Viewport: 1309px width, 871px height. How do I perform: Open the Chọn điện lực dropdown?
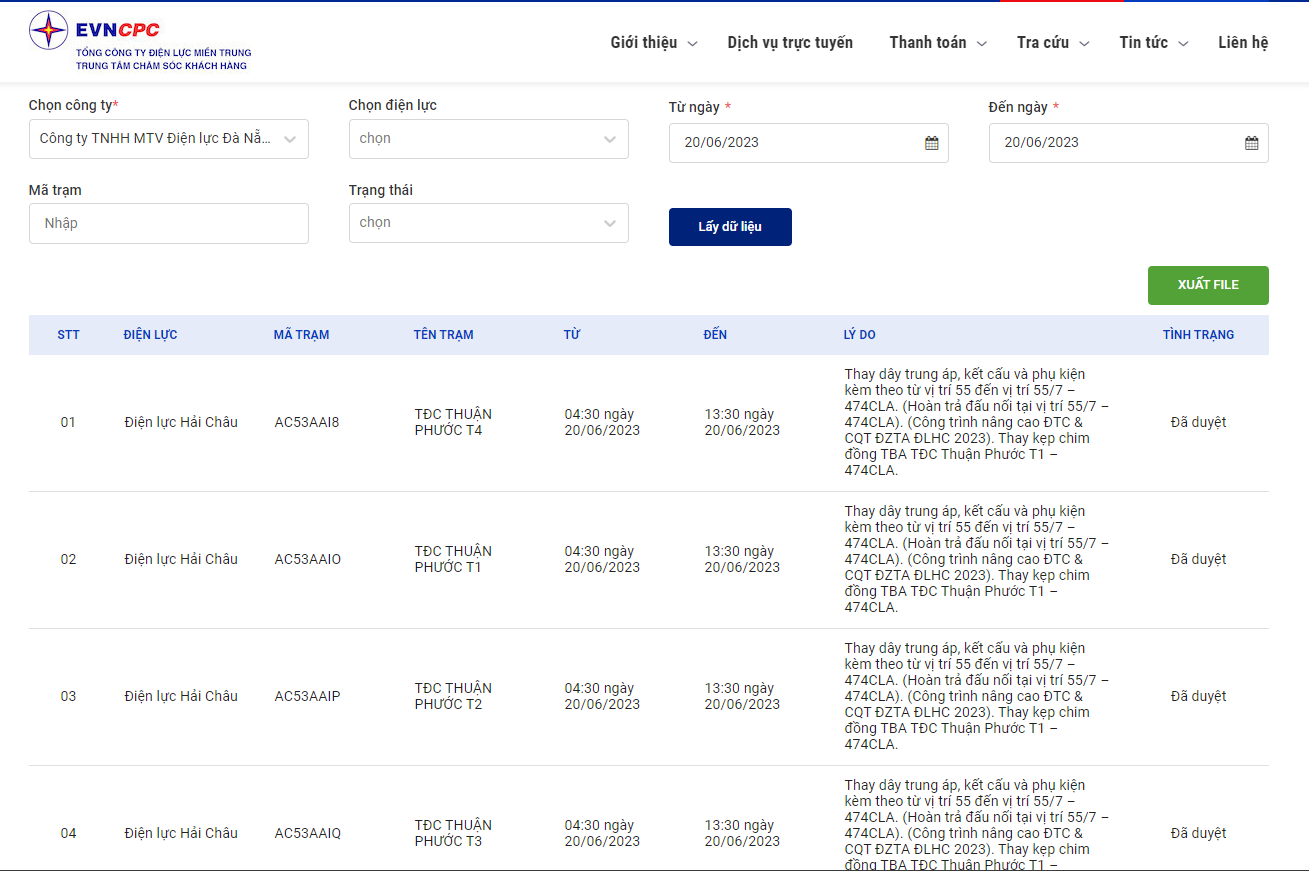coord(489,139)
